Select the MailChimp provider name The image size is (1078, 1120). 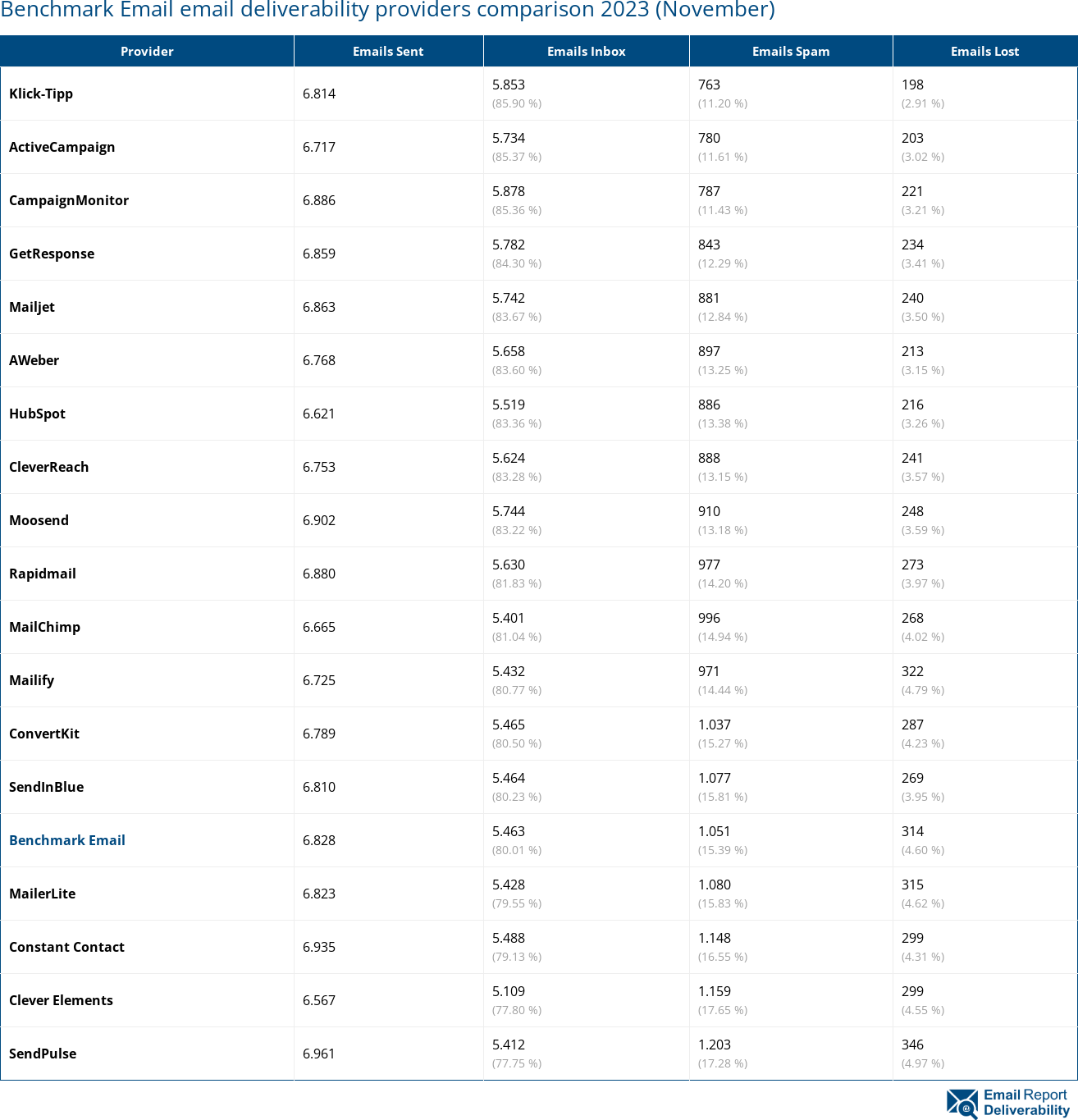click(45, 627)
